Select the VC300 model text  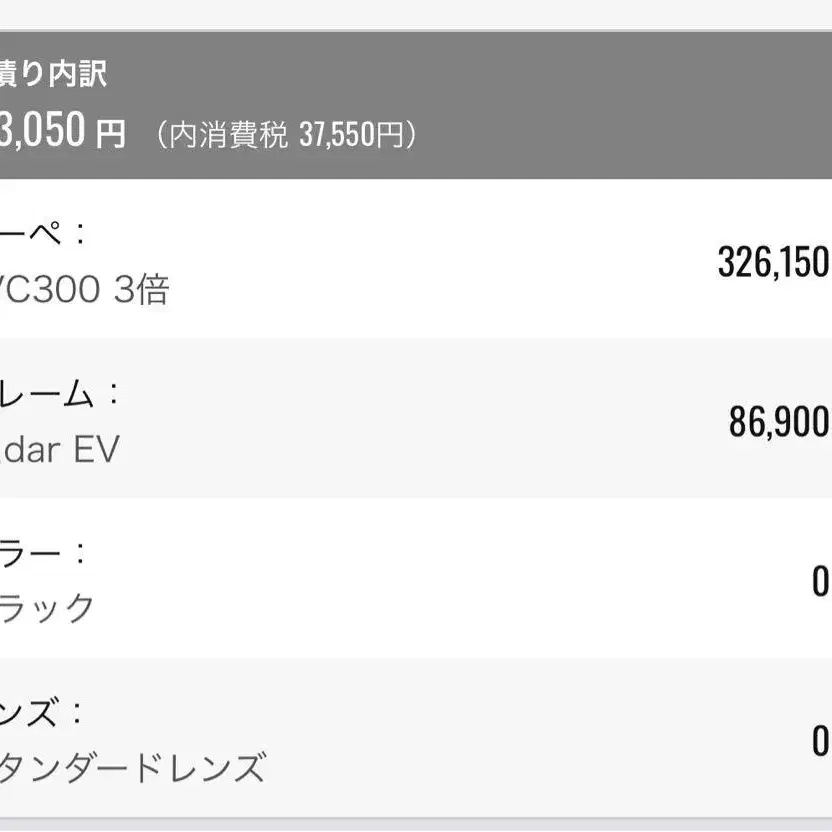(x=50, y=290)
